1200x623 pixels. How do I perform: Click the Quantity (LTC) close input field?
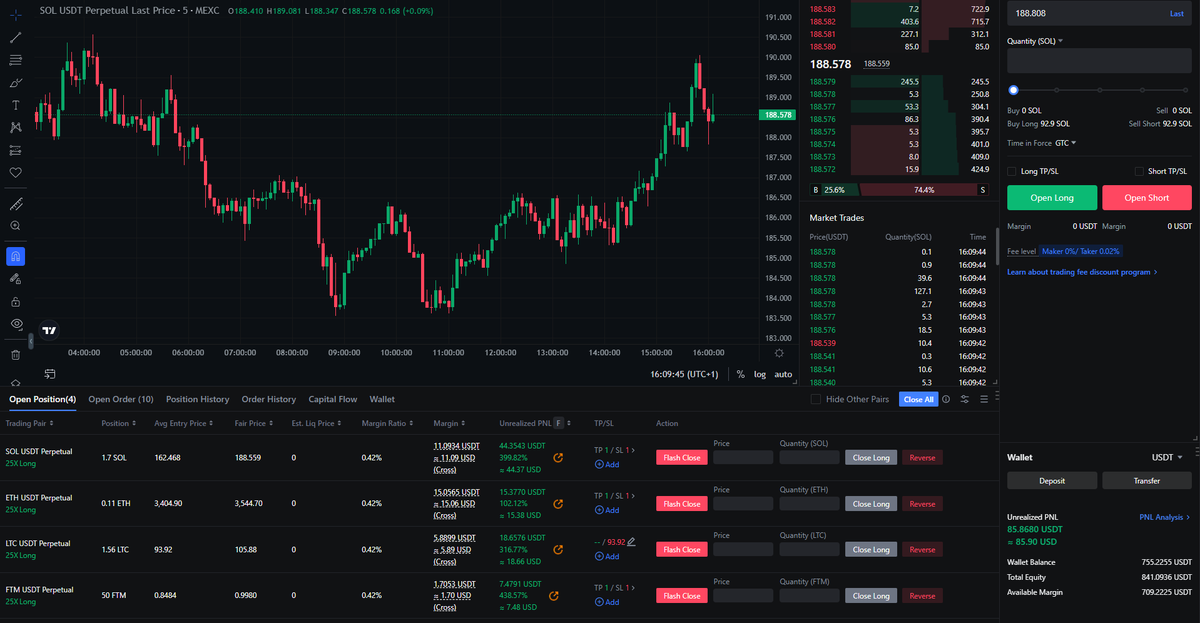[809, 549]
